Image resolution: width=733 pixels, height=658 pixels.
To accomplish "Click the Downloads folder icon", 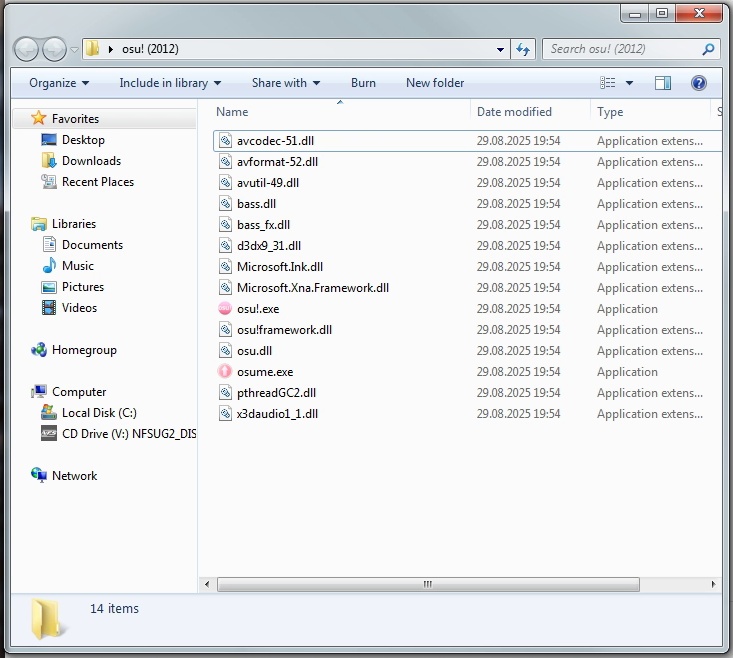I will 49,161.
